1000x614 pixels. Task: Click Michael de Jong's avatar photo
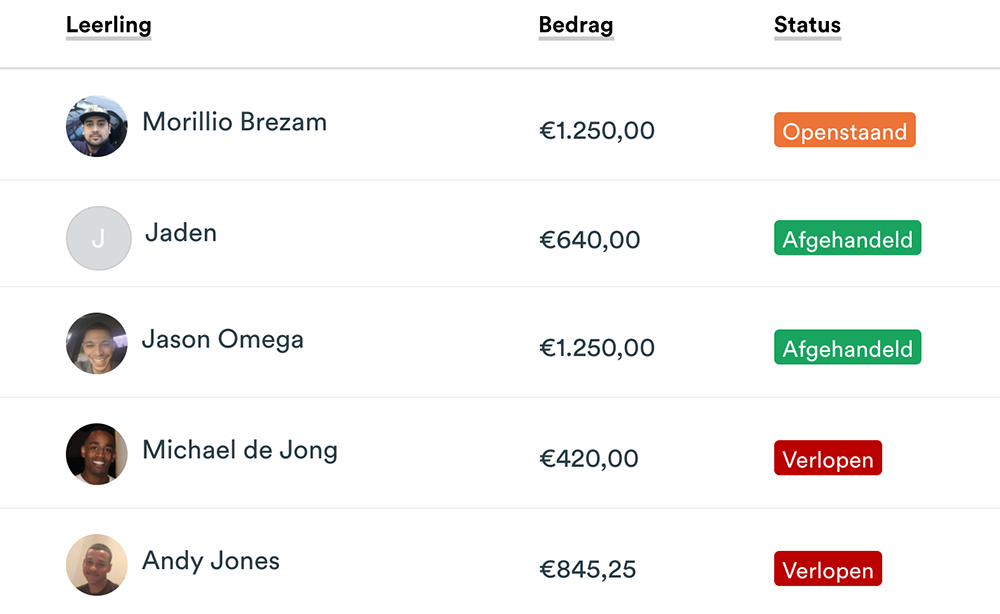tap(97, 454)
